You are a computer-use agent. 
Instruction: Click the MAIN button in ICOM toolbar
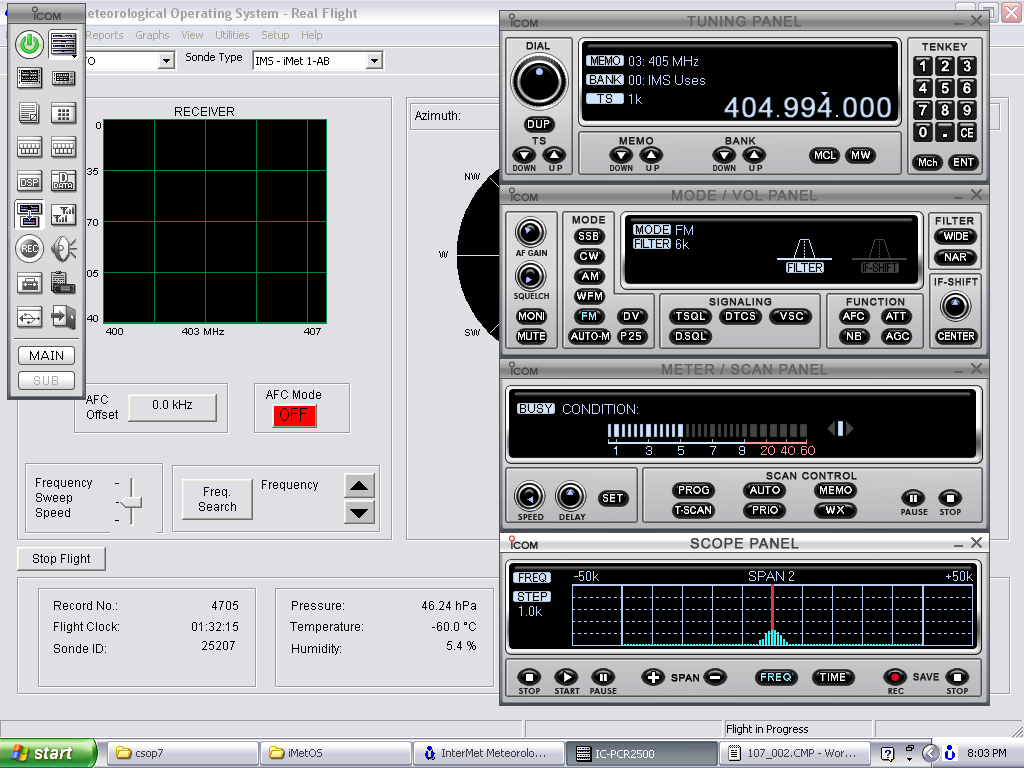[x=46, y=355]
